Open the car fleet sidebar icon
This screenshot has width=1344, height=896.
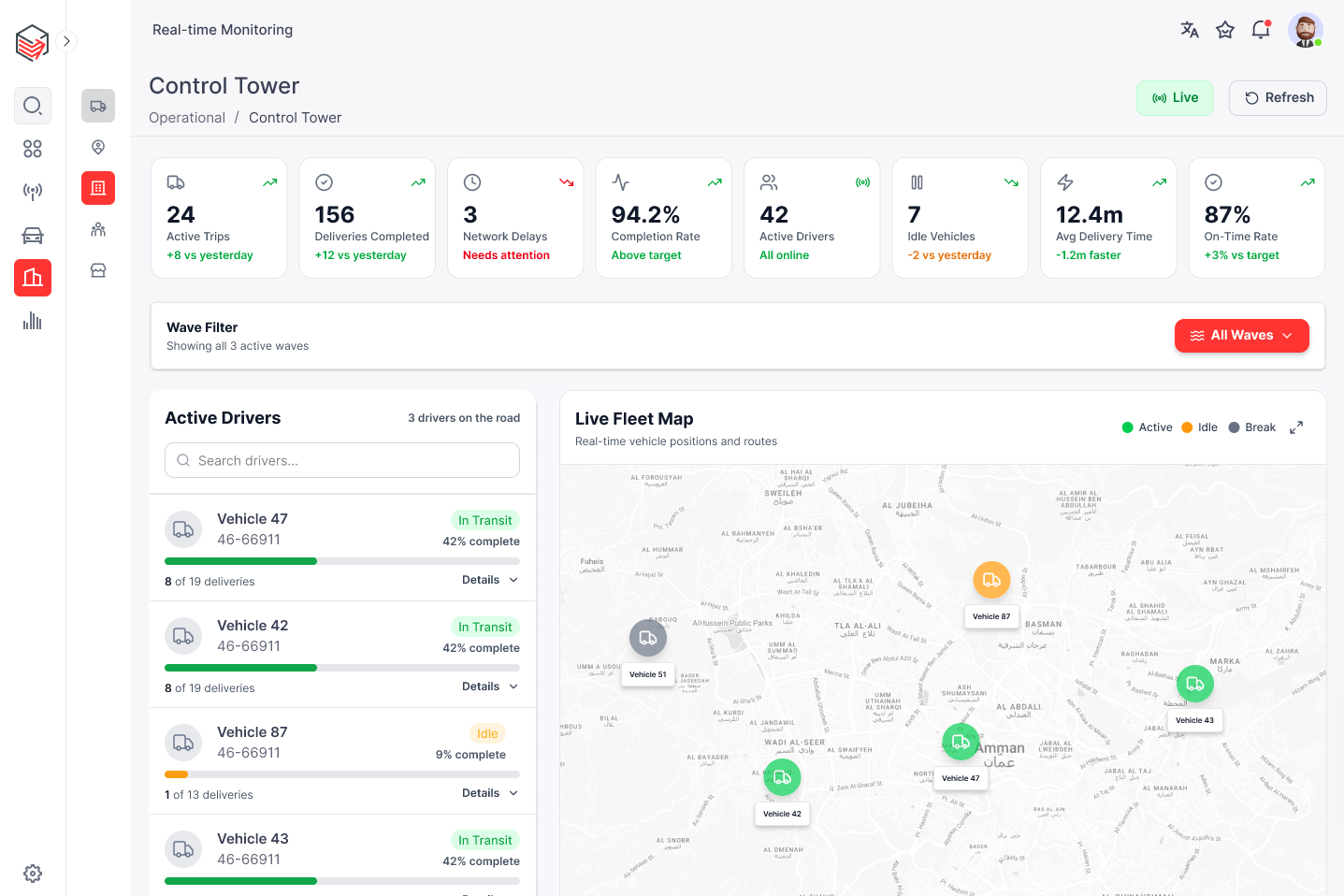coord(33,235)
